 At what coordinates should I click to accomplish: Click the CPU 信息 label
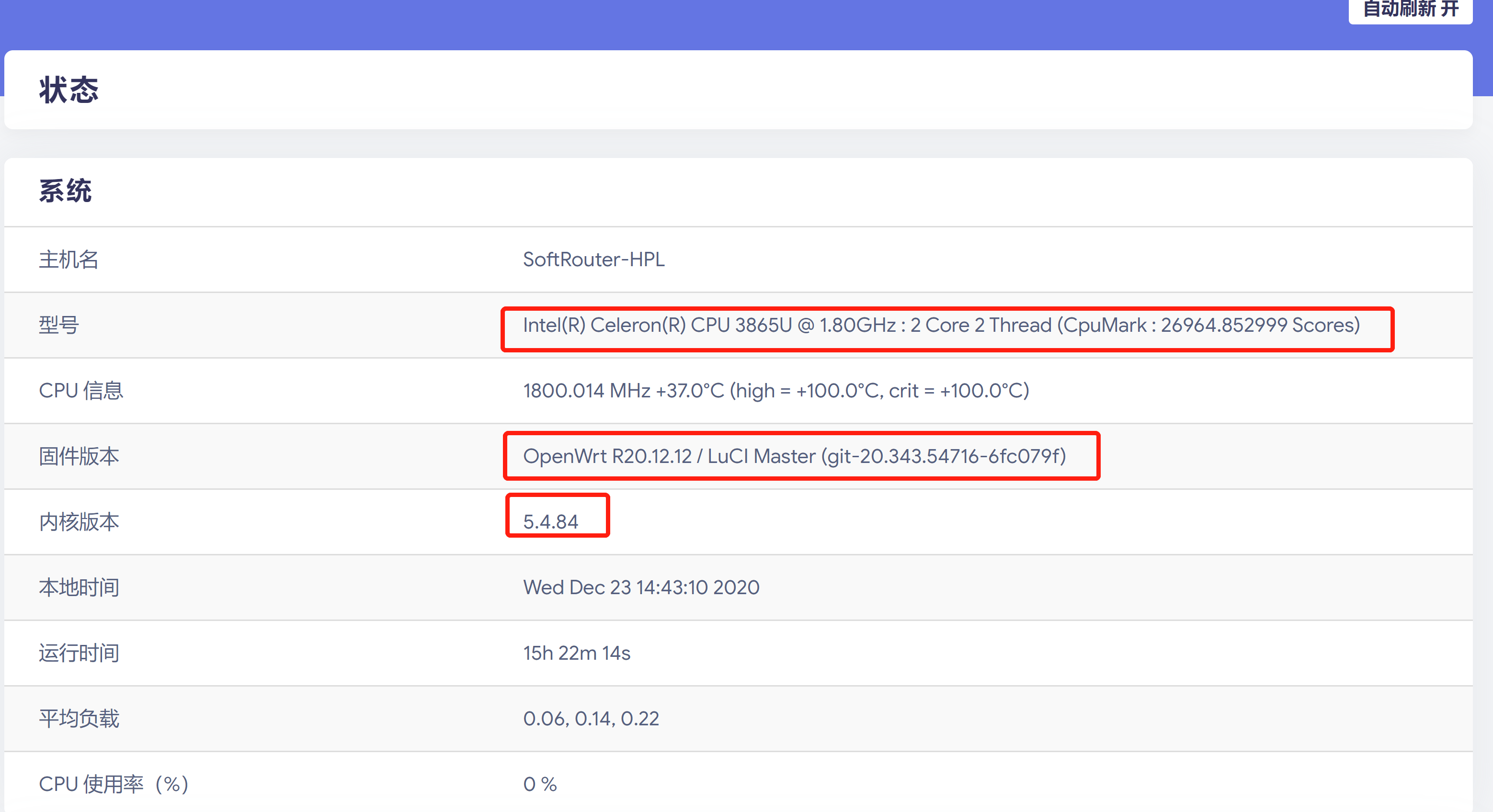pos(80,390)
